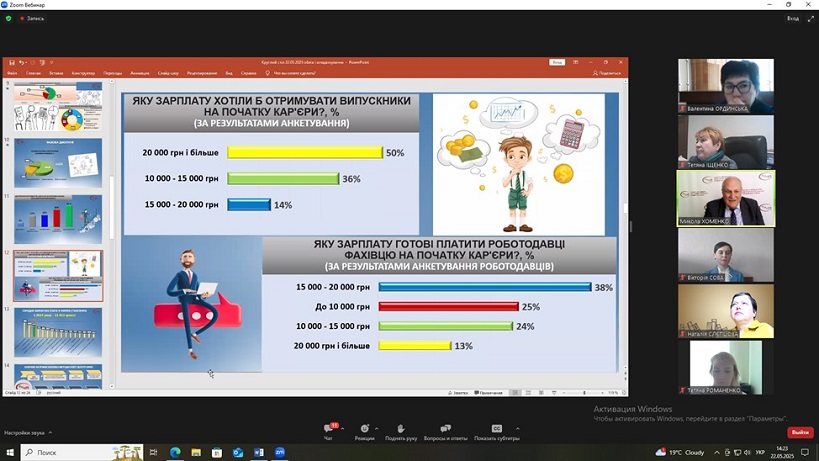Open the Файл menu in PowerPoint

coord(12,73)
